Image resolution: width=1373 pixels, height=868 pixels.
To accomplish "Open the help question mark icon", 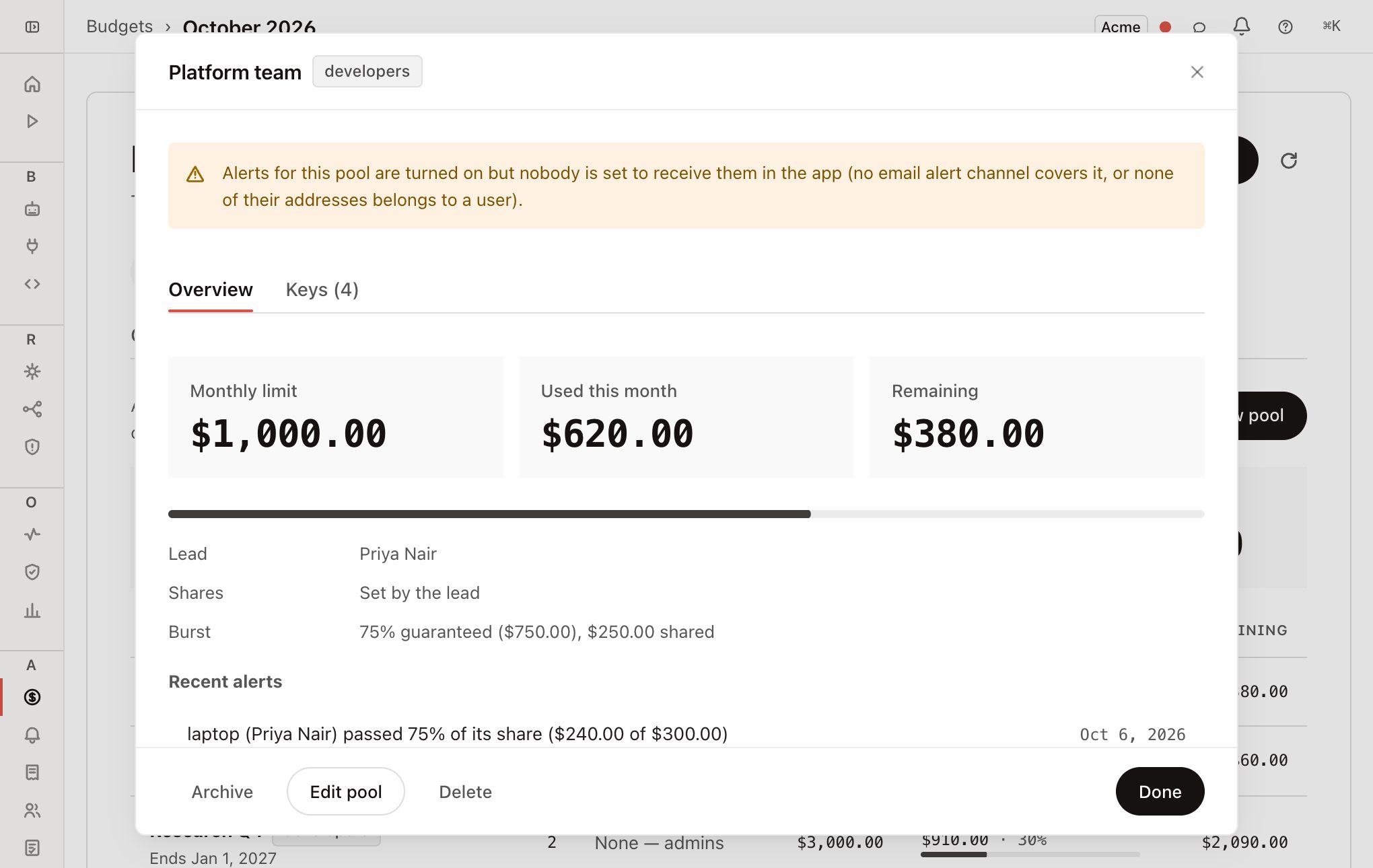I will coord(1286,27).
